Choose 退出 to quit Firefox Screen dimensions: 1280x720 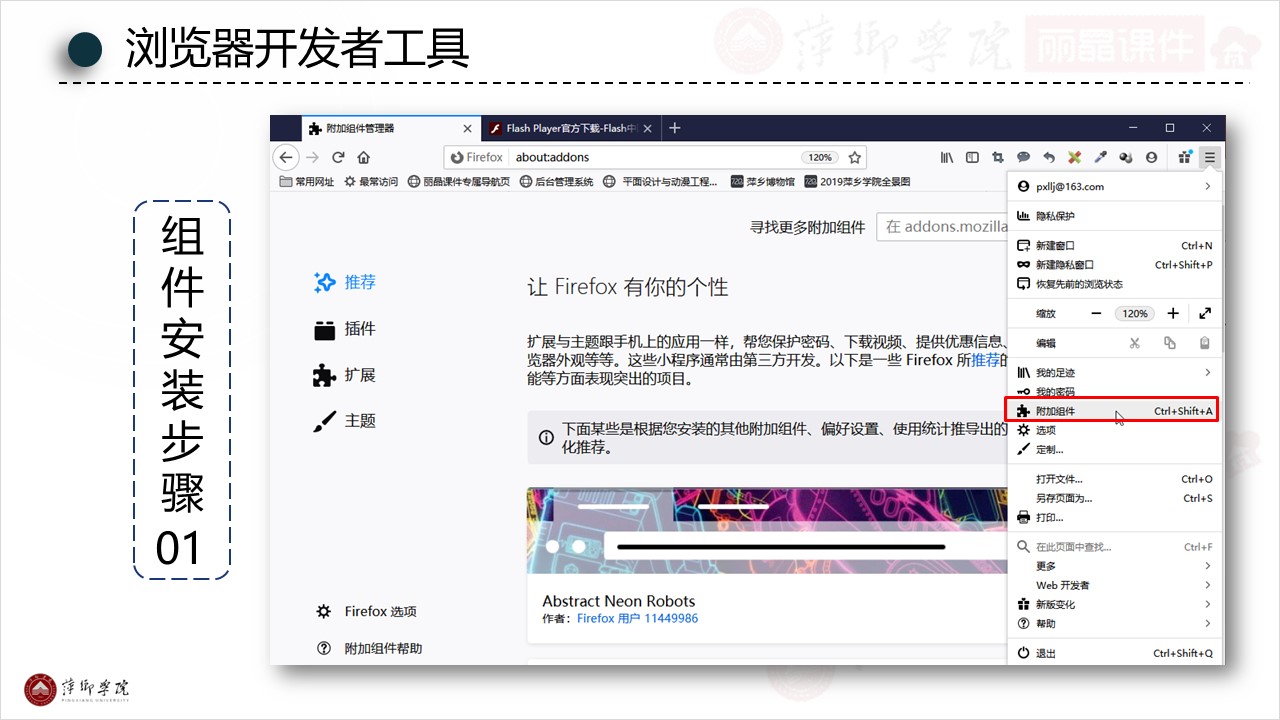(1114, 653)
